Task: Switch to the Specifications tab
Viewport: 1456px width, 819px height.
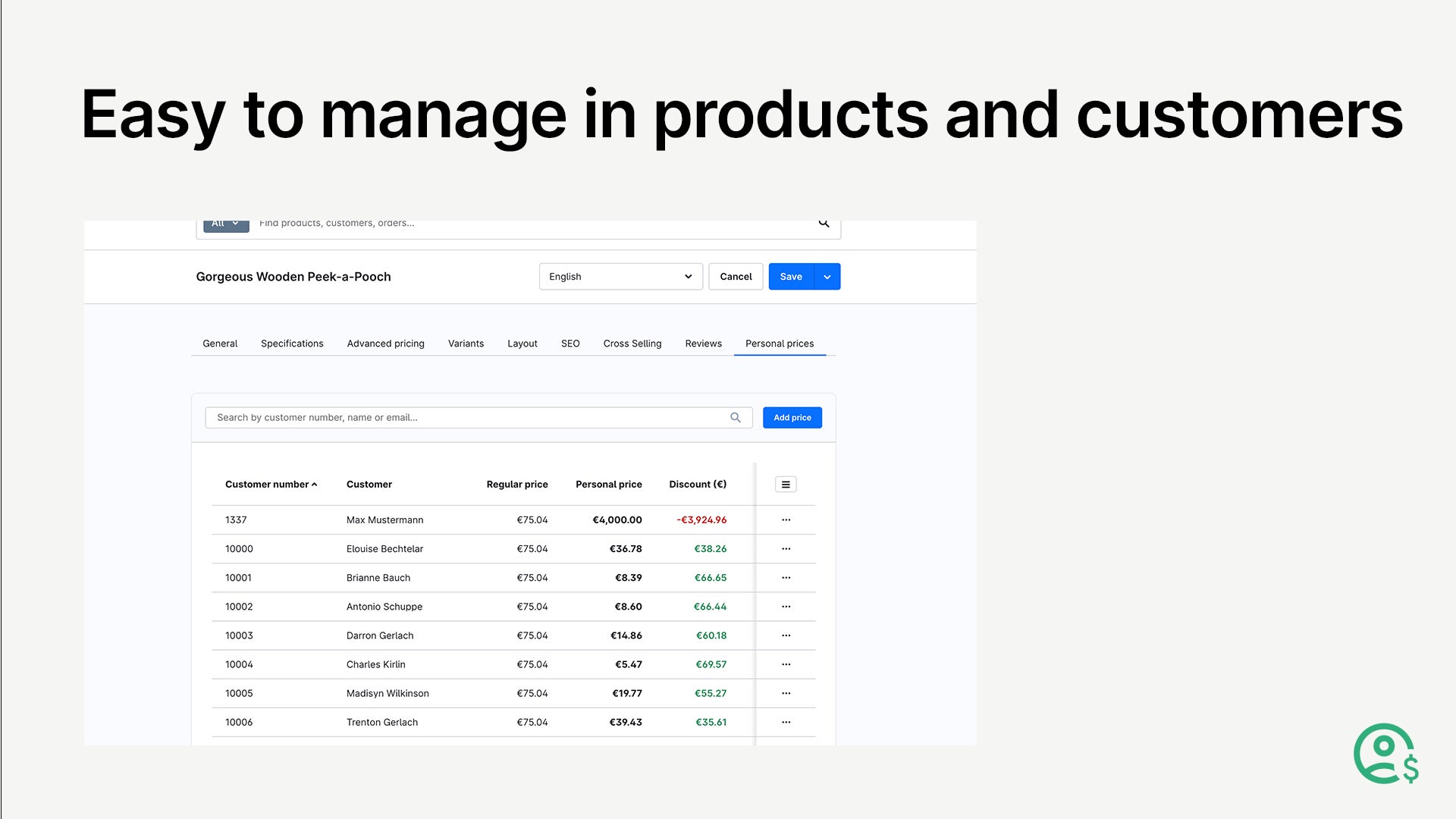Action: (292, 344)
